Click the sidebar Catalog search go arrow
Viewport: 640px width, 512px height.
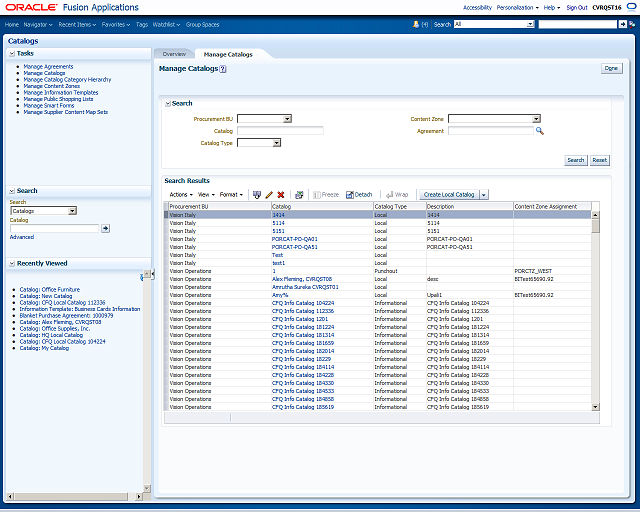point(105,228)
